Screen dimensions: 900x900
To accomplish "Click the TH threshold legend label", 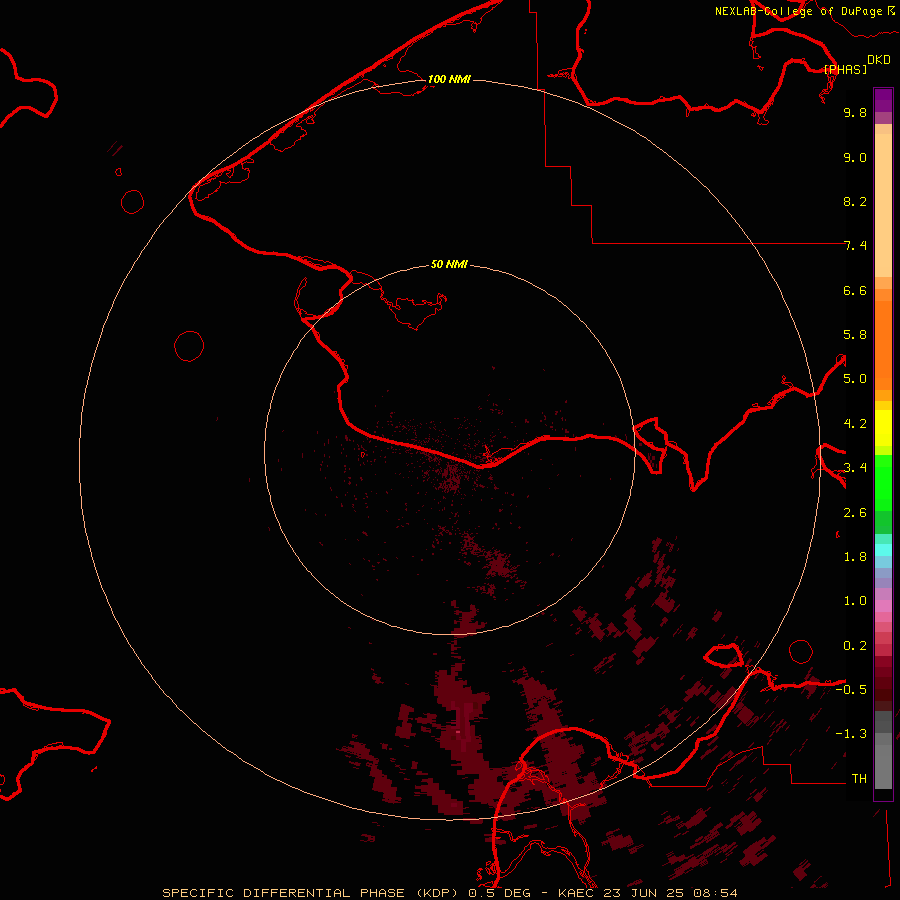I will point(859,779).
